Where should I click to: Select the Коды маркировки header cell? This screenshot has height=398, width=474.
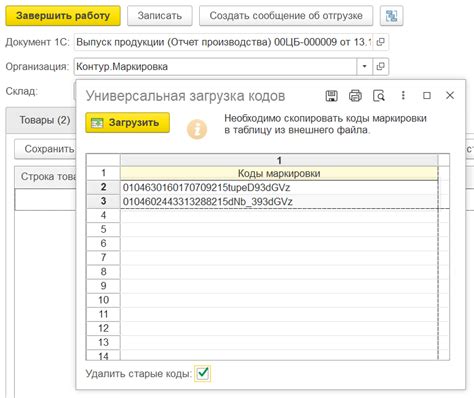click(x=279, y=173)
